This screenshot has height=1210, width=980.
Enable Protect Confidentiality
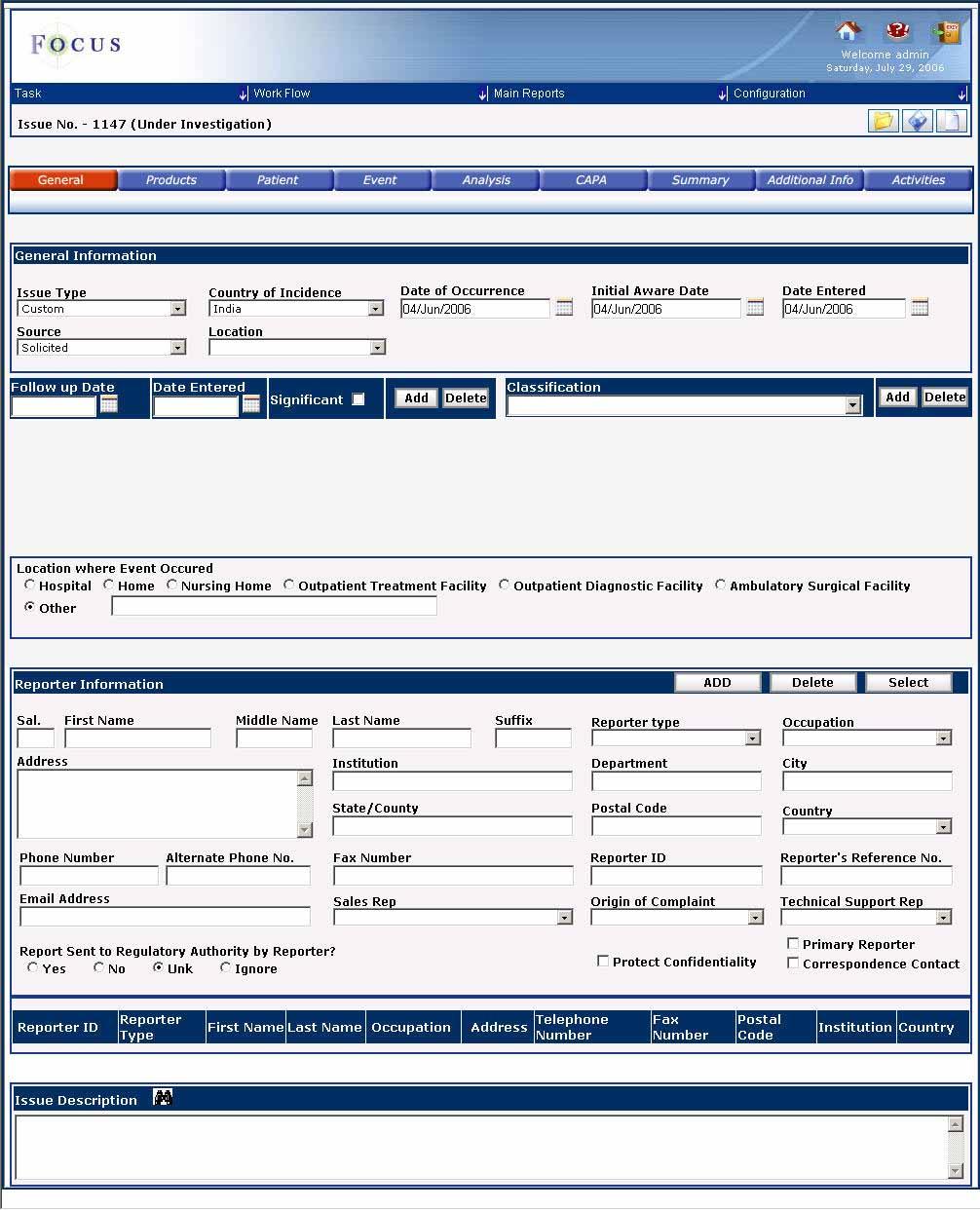click(603, 961)
